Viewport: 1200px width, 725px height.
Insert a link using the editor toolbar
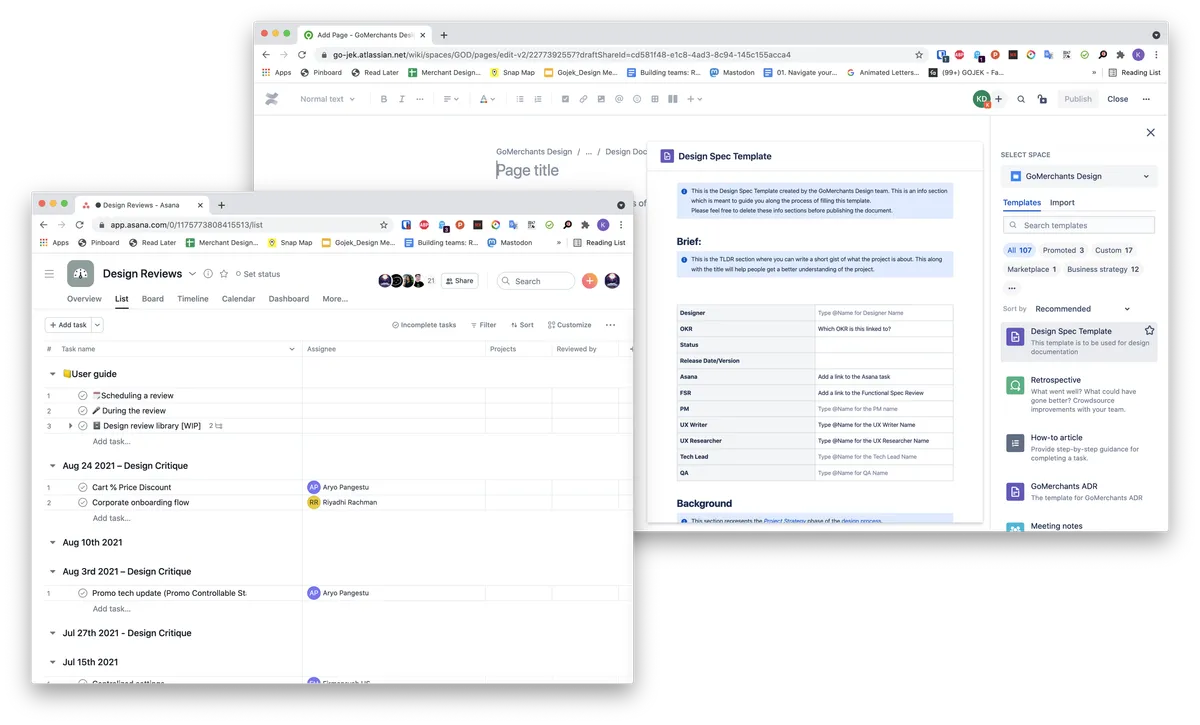click(583, 99)
